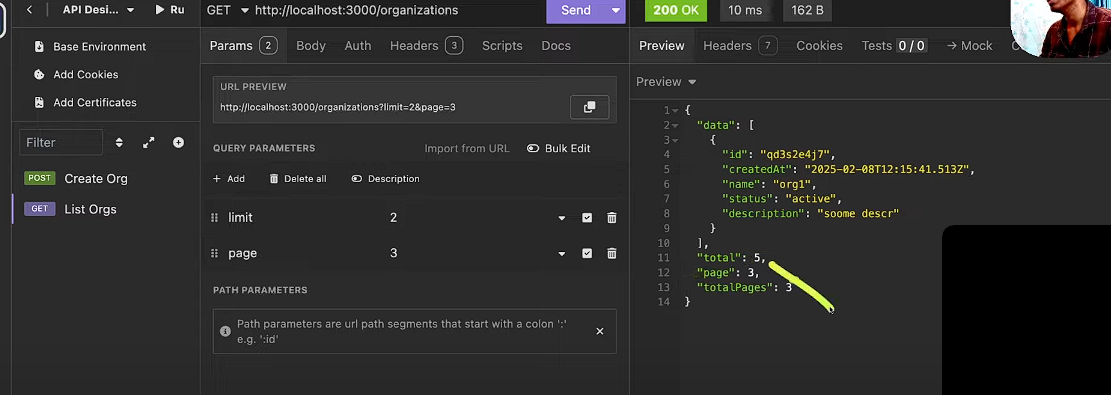Open the request Headers tab
Image resolution: width=1111 pixels, height=395 pixels.
point(426,46)
